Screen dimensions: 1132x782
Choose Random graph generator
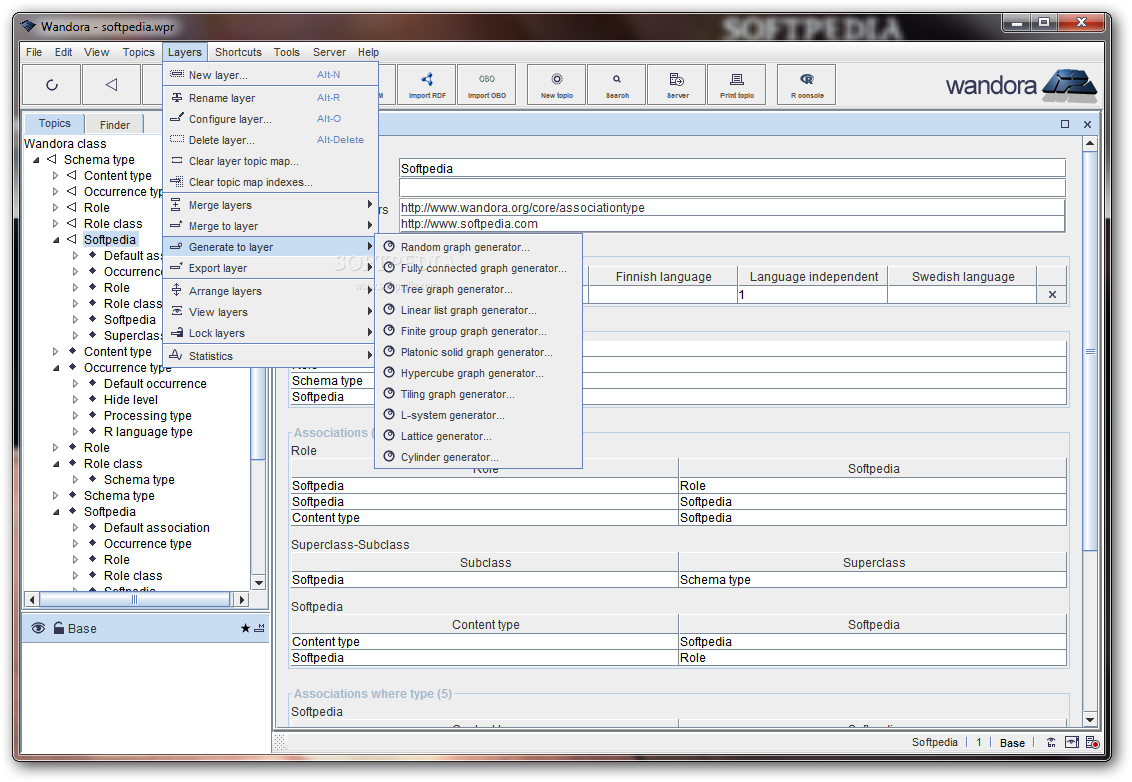[x=479, y=247]
